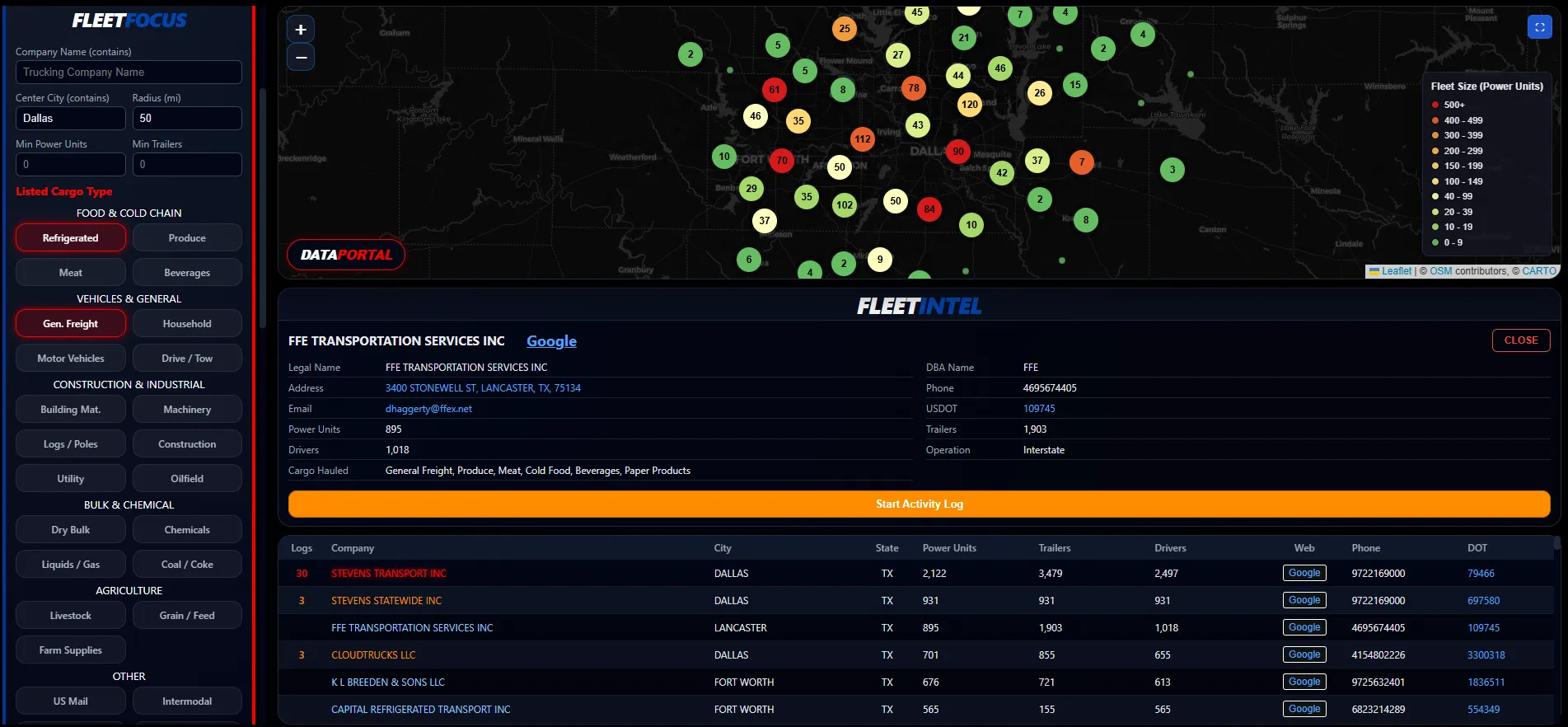Click the Radius field showing 50
The image size is (1568, 727).
point(187,119)
